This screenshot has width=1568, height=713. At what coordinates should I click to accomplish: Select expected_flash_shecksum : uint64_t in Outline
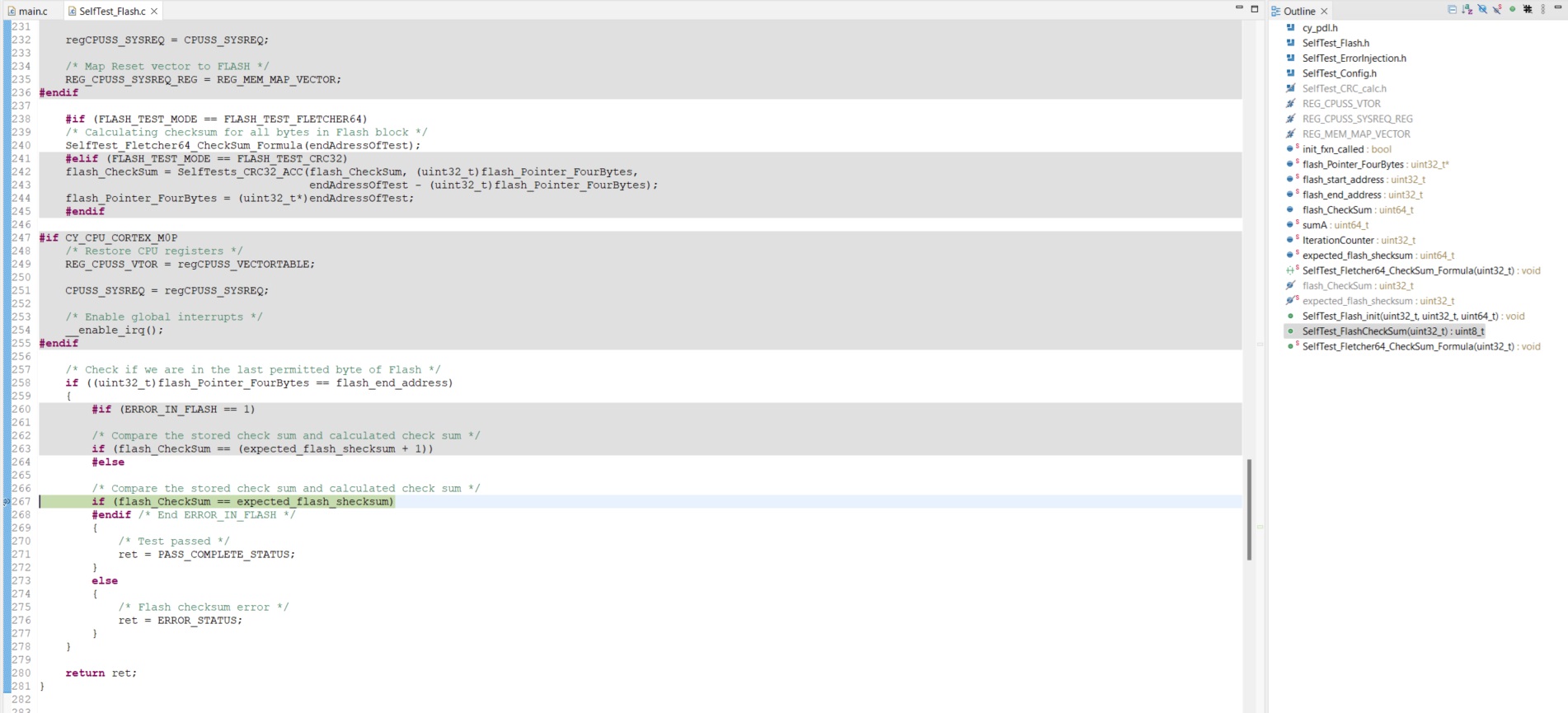pyautogui.click(x=1378, y=256)
